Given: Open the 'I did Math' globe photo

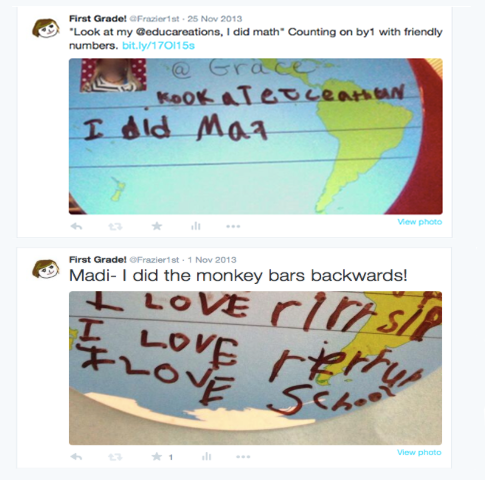Looking at the screenshot, I should click(256, 136).
